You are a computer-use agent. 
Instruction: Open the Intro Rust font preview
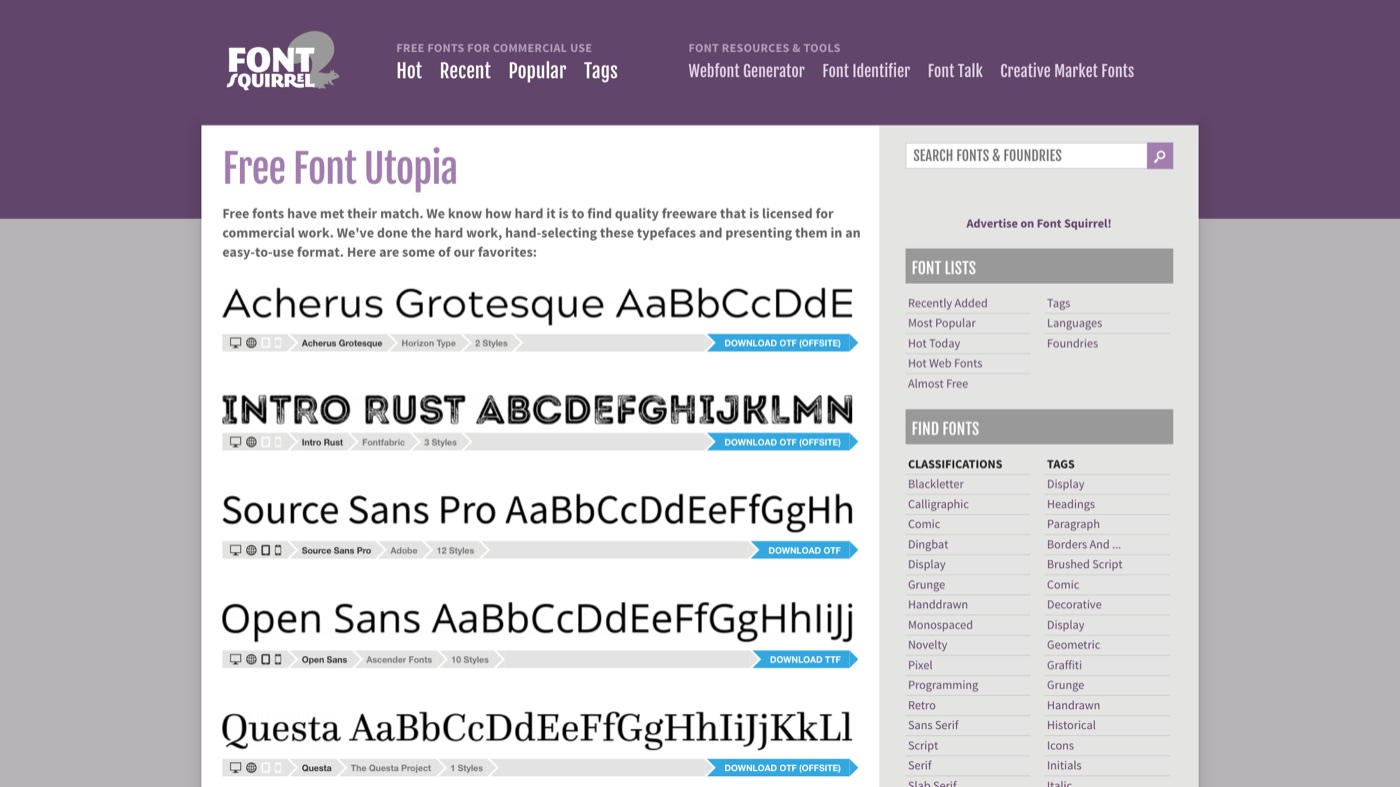[x=538, y=409]
